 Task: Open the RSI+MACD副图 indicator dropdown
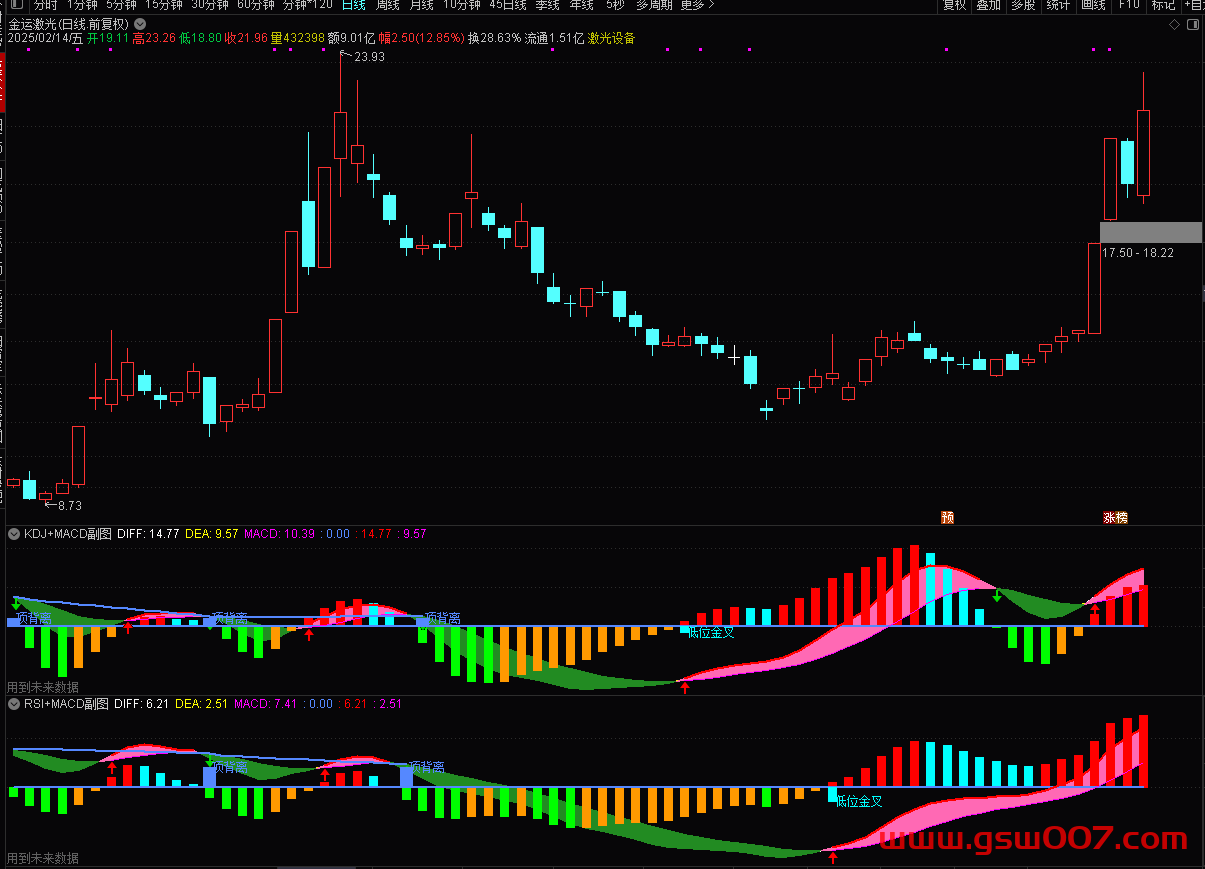(14, 704)
